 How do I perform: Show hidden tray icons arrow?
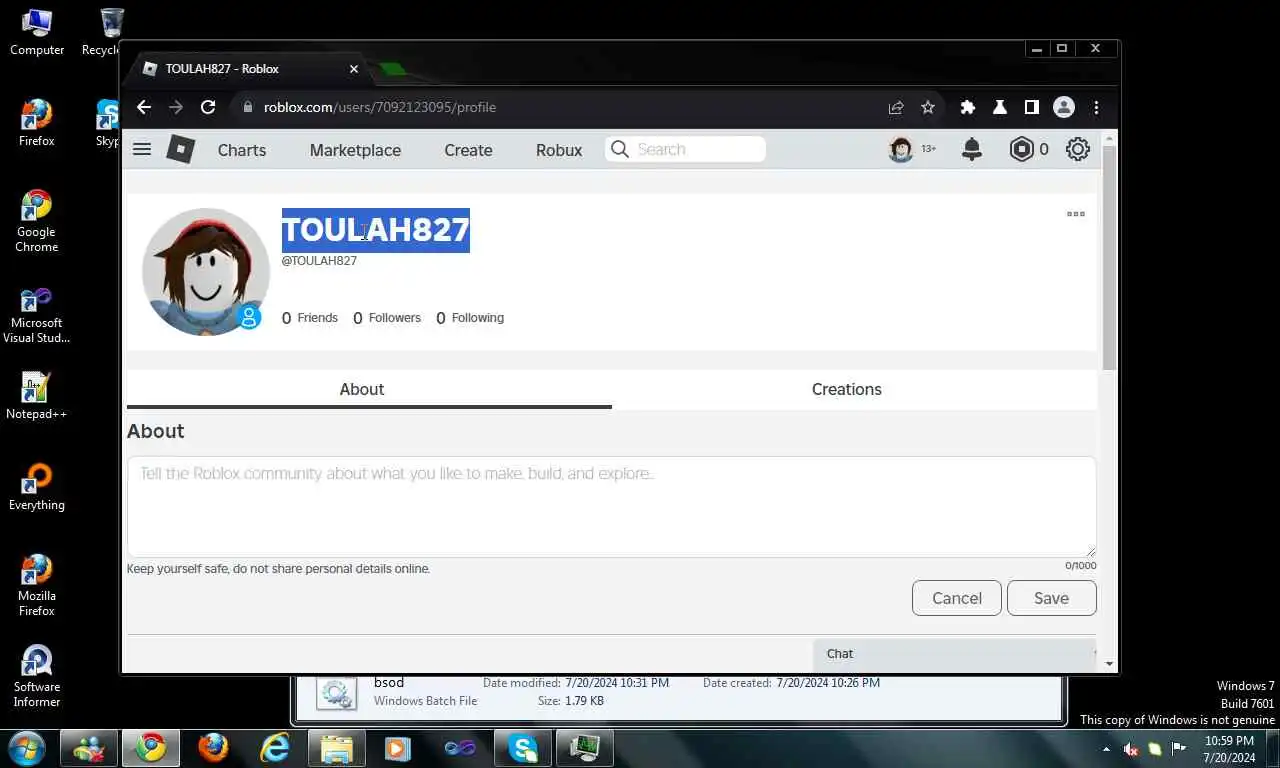pos(1106,749)
